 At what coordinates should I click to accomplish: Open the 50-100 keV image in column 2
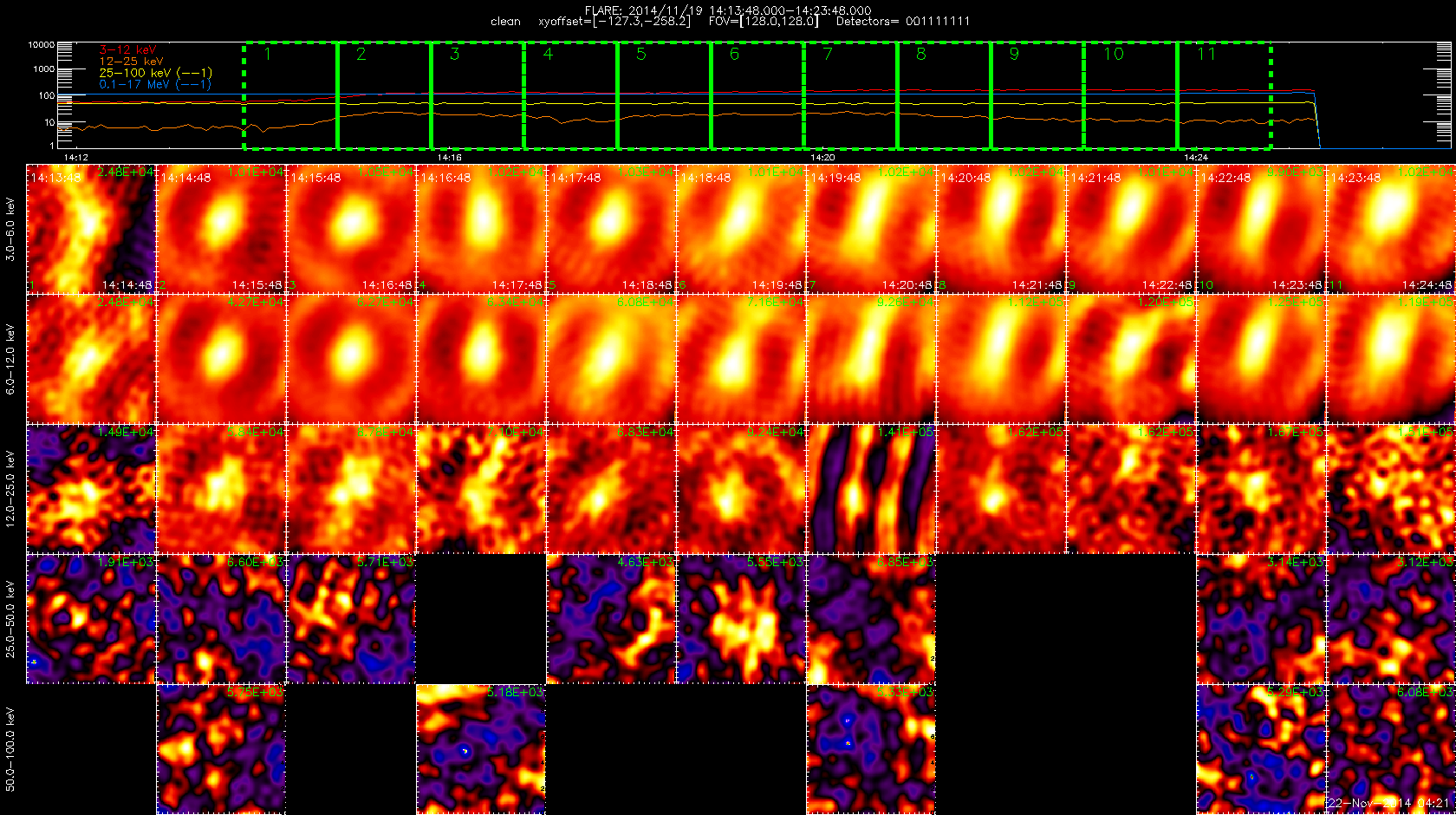point(221,749)
